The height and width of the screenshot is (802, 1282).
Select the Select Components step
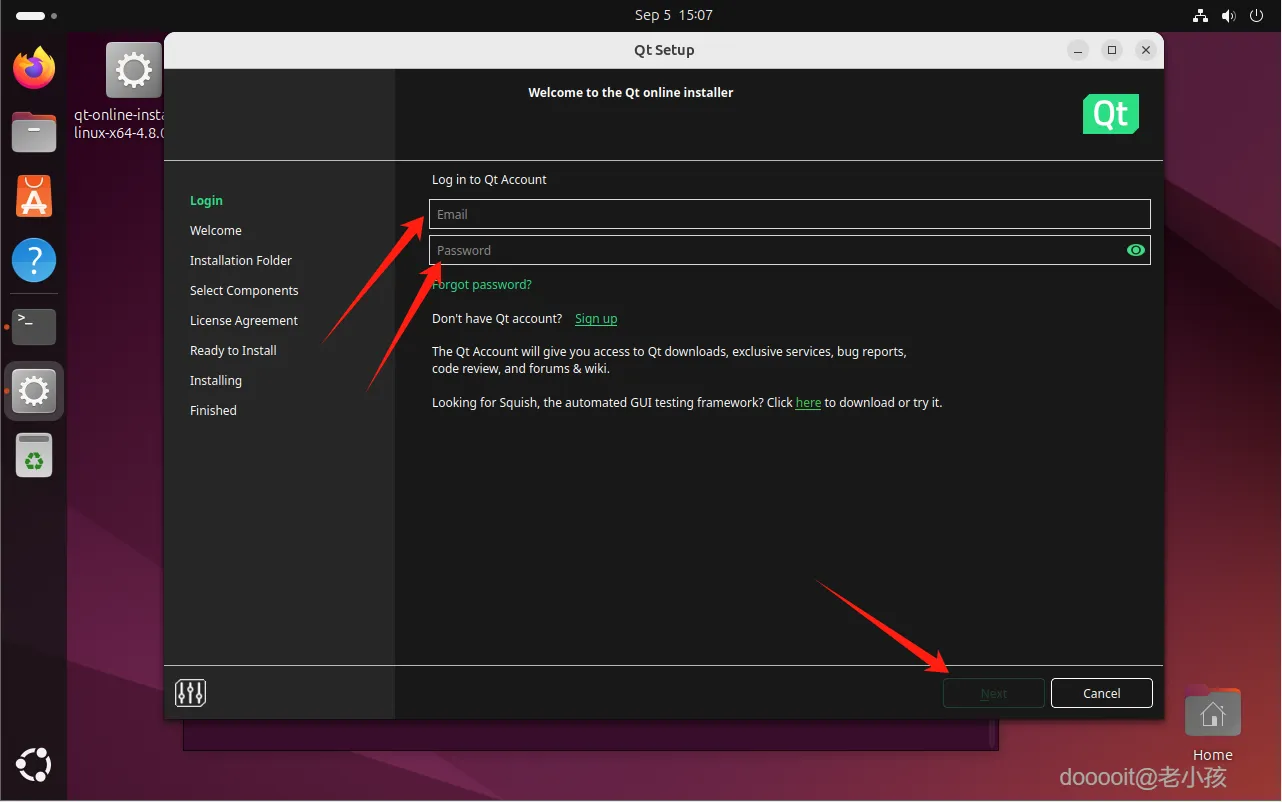click(x=244, y=291)
